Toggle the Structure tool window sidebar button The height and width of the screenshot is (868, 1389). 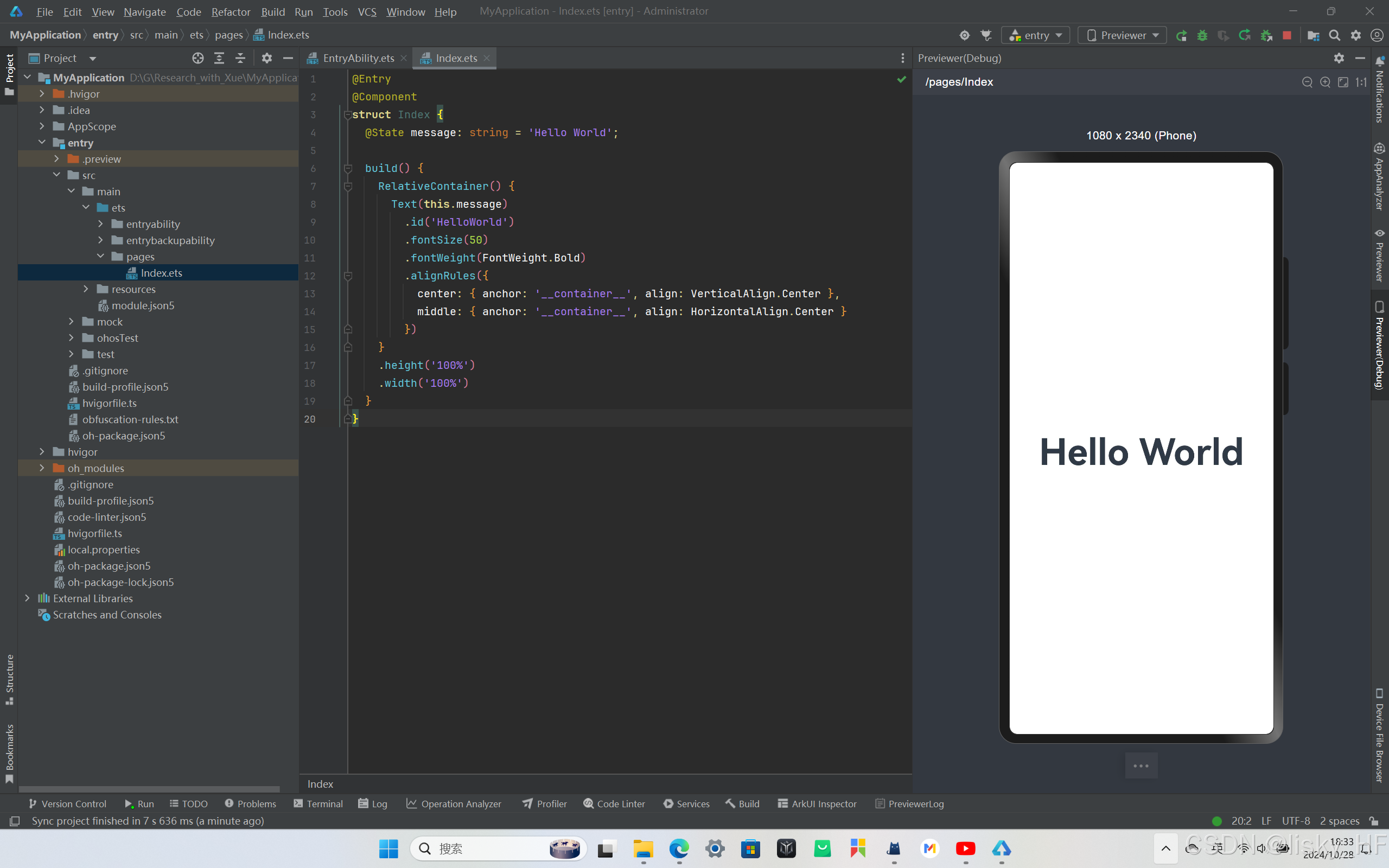(x=9, y=679)
